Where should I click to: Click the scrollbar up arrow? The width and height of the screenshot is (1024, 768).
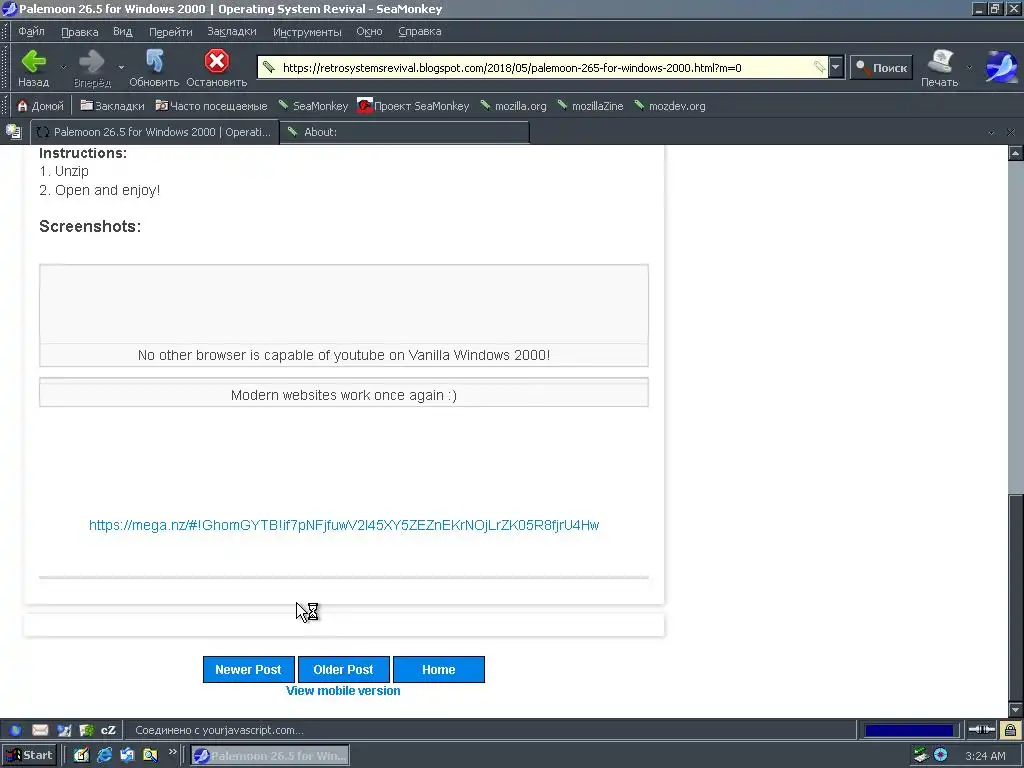tap(1016, 153)
